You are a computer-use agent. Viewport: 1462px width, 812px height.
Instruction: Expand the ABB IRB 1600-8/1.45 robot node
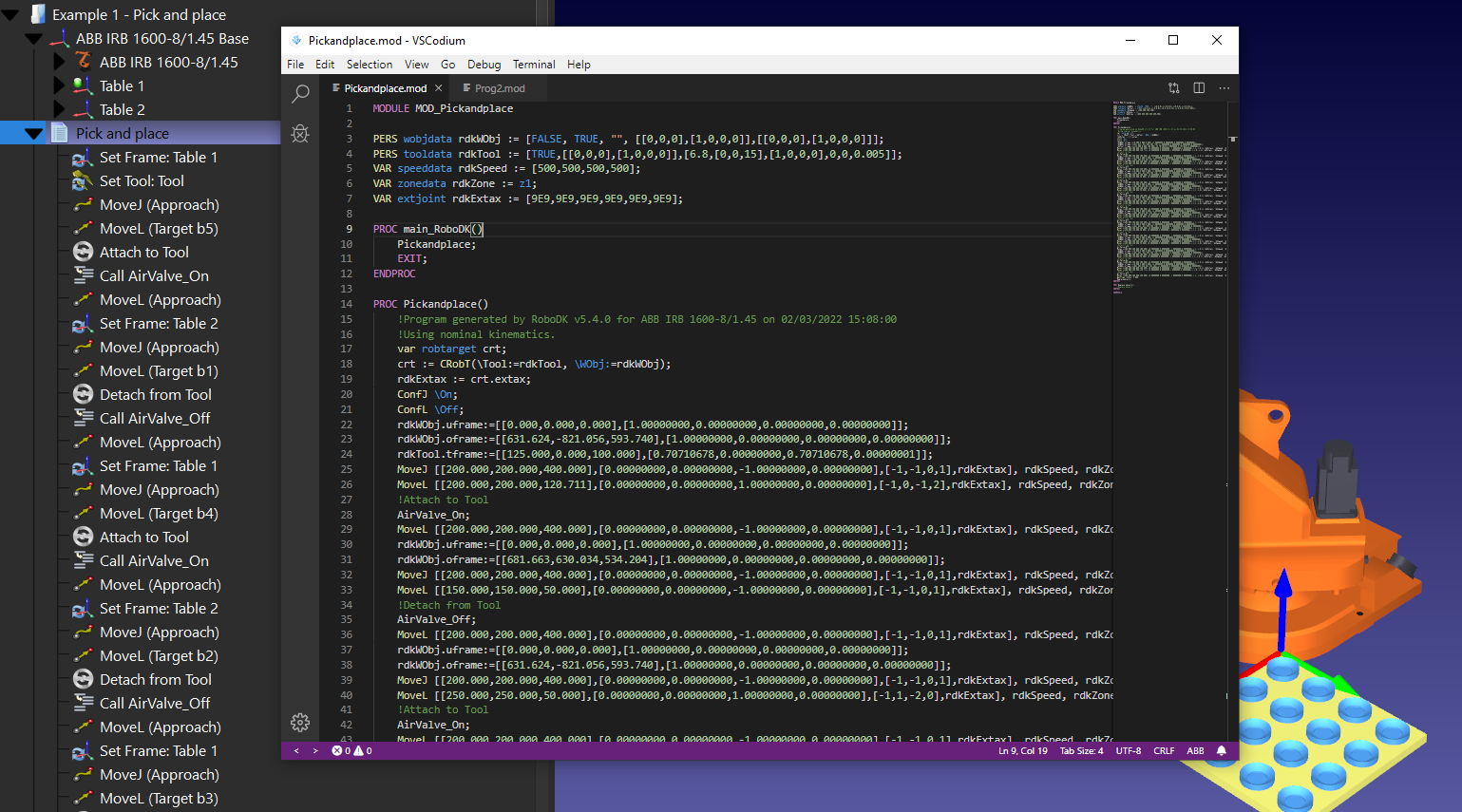click(59, 63)
